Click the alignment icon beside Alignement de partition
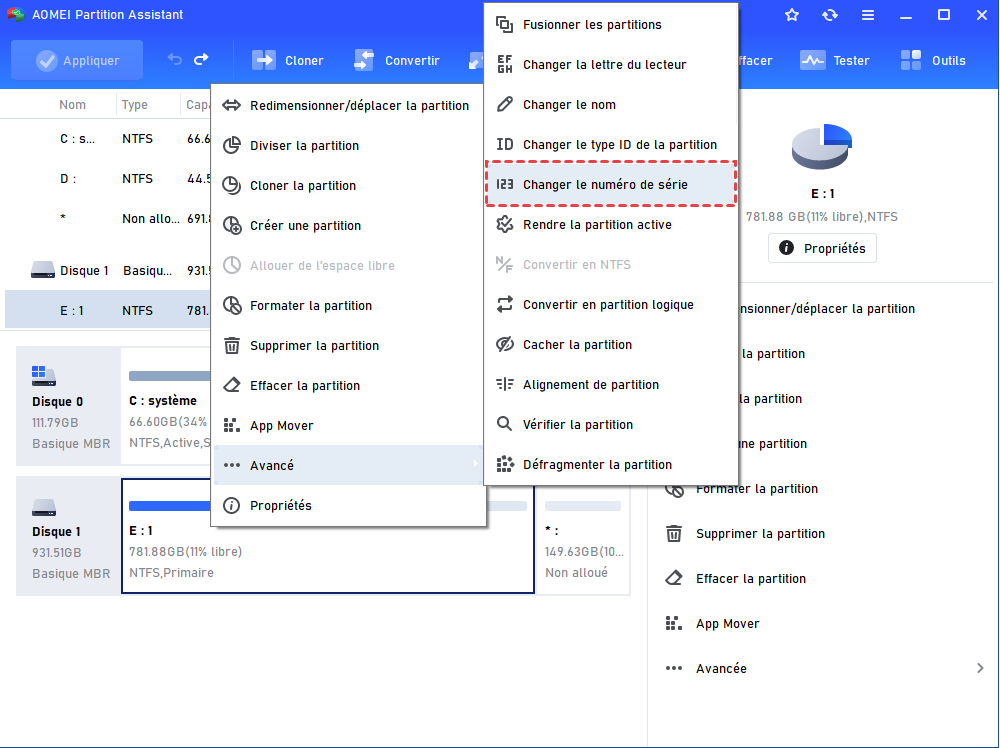1000x748 pixels. coord(504,384)
